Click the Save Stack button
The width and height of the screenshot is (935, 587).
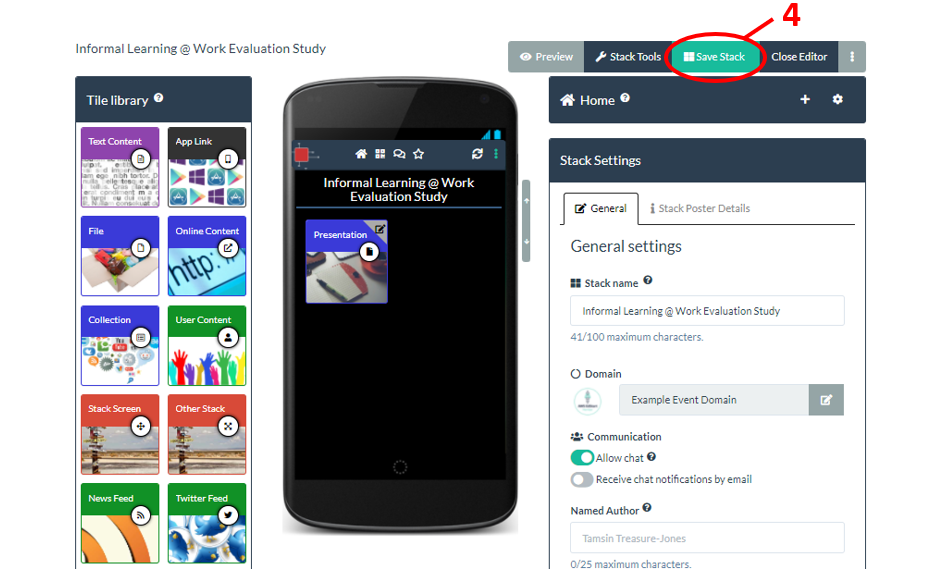(714, 57)
